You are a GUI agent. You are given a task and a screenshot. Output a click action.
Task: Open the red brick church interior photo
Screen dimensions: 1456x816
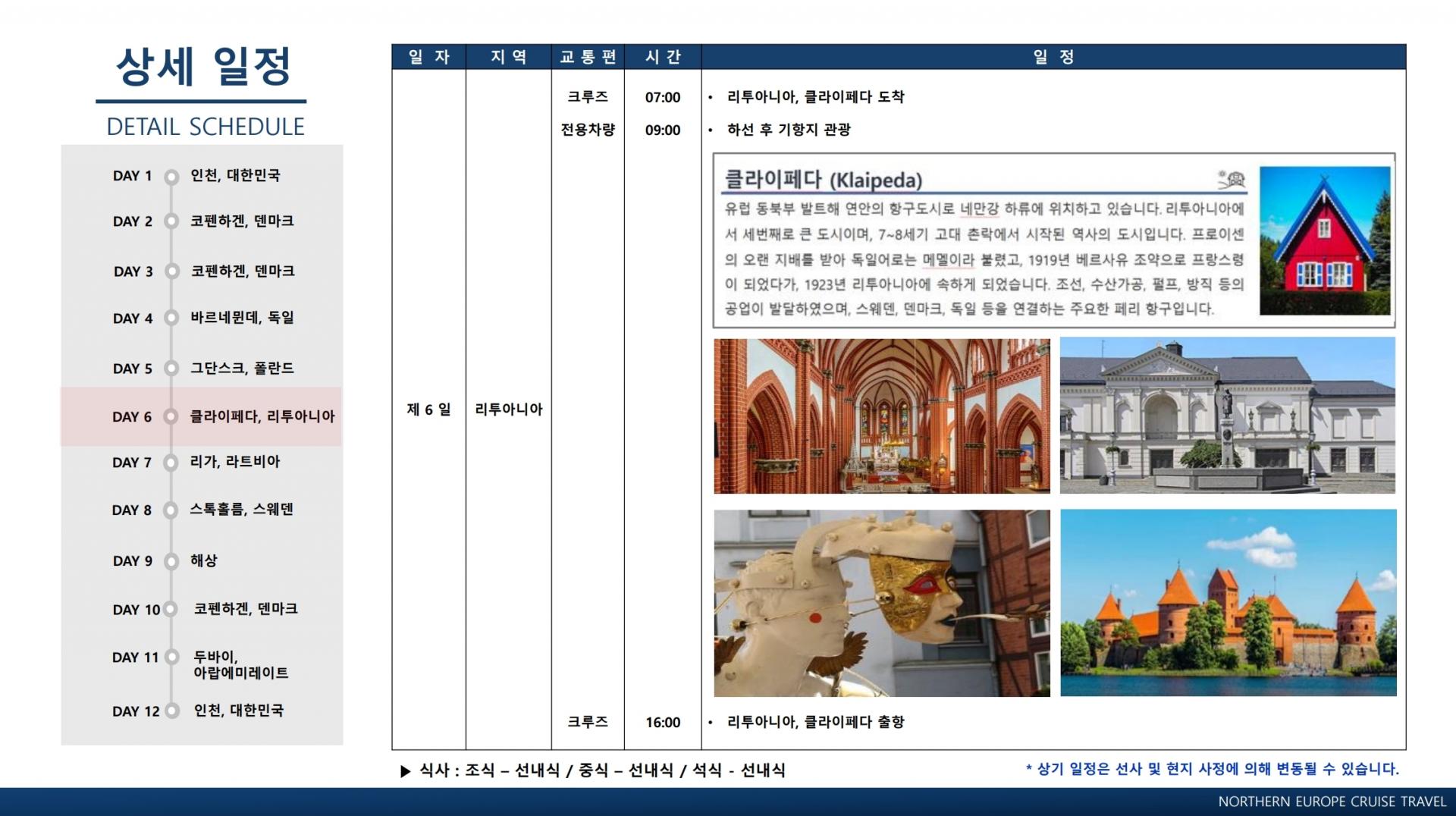(x=882, y=416)
